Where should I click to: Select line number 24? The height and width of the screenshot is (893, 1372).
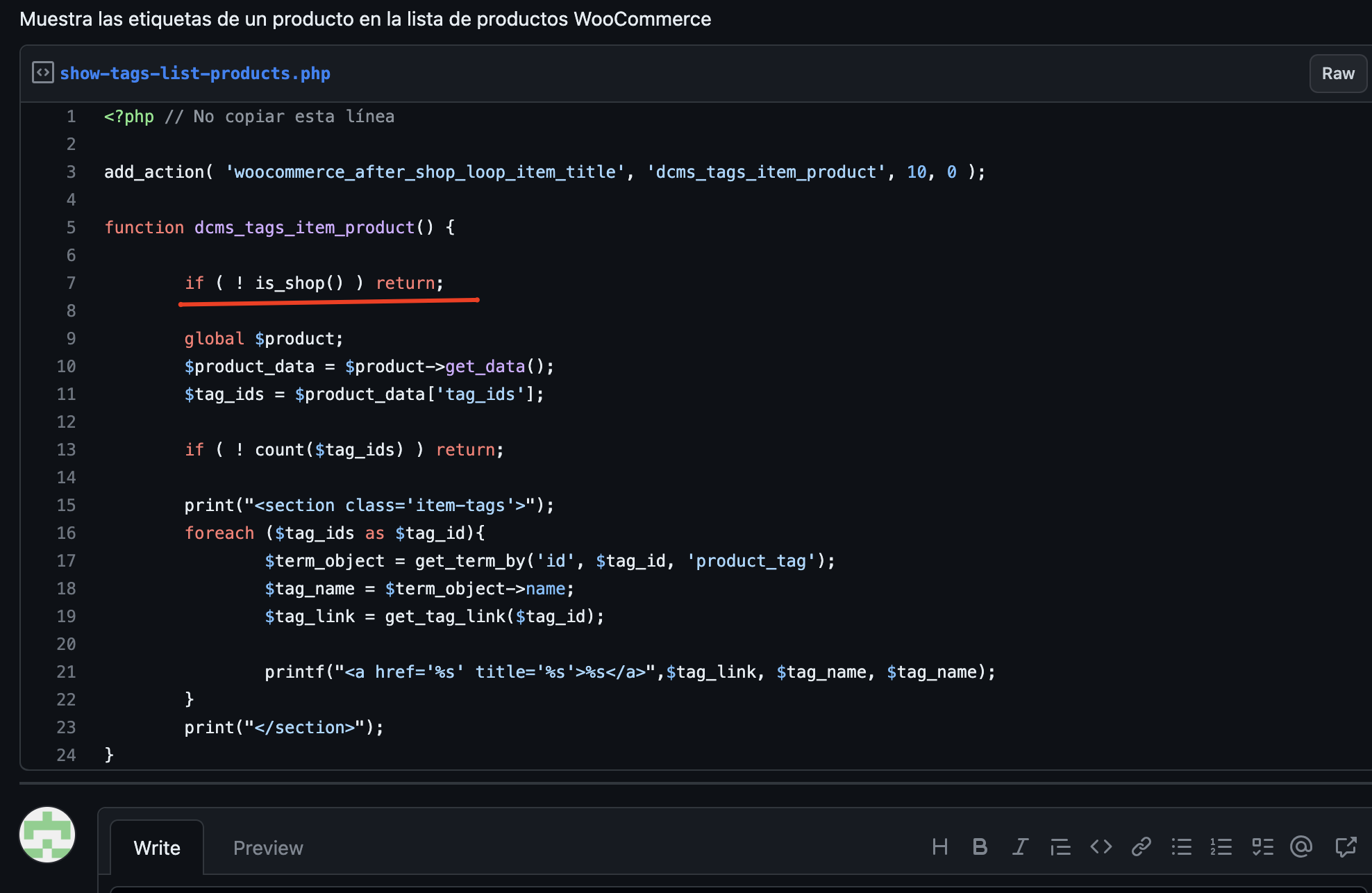coord(66,756)
